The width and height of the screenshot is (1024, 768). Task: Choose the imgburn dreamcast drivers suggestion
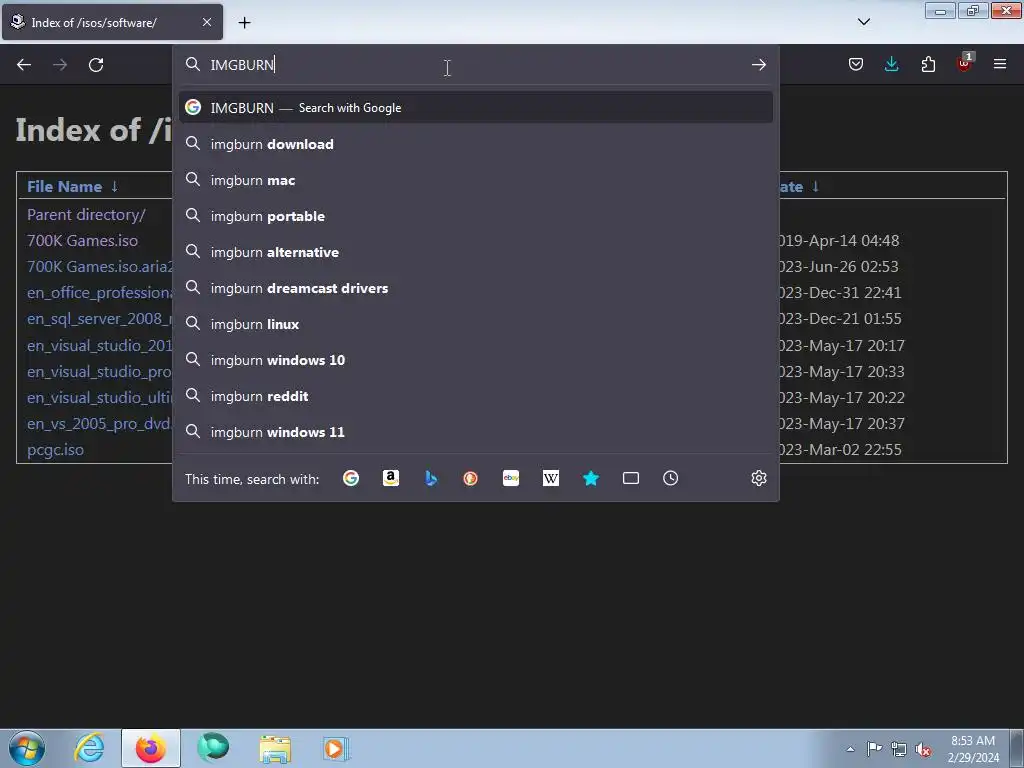pos(475,288)
